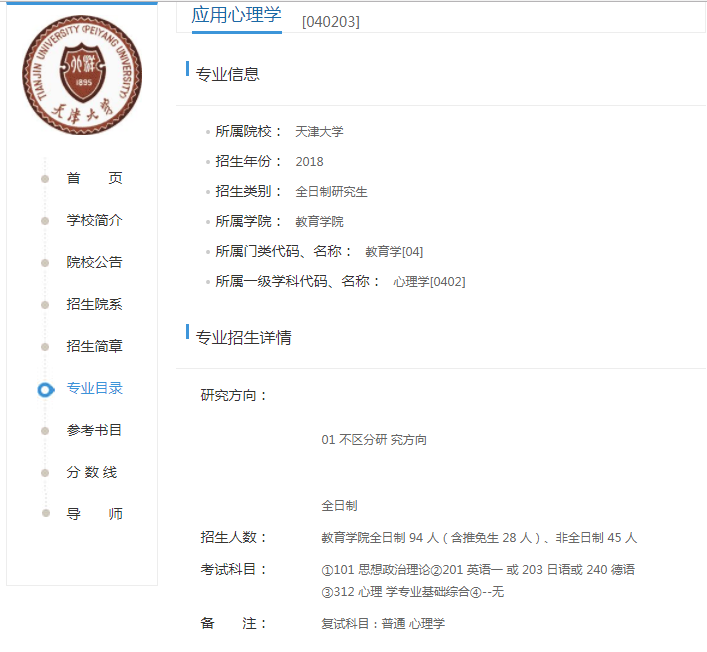
Task: Click the enrollment numbers line with 94 人
Action: (479, 537)
